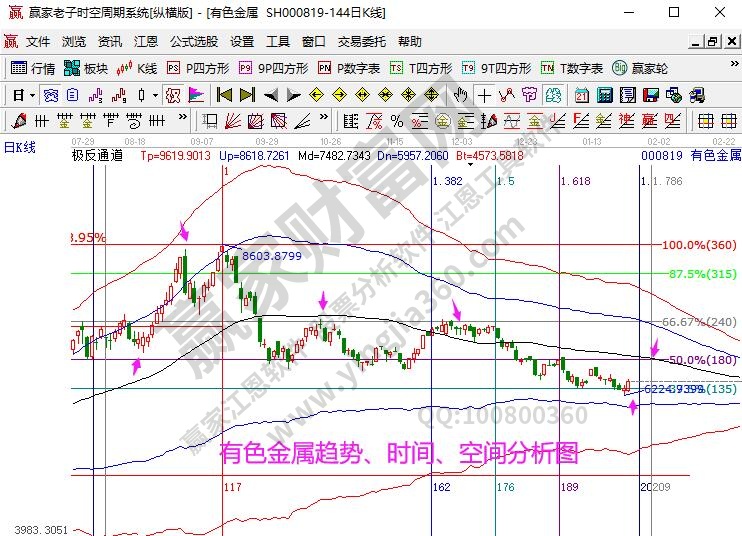
Task: Open the calendar icon in toolbar
Action: click(x=582, y=95)
